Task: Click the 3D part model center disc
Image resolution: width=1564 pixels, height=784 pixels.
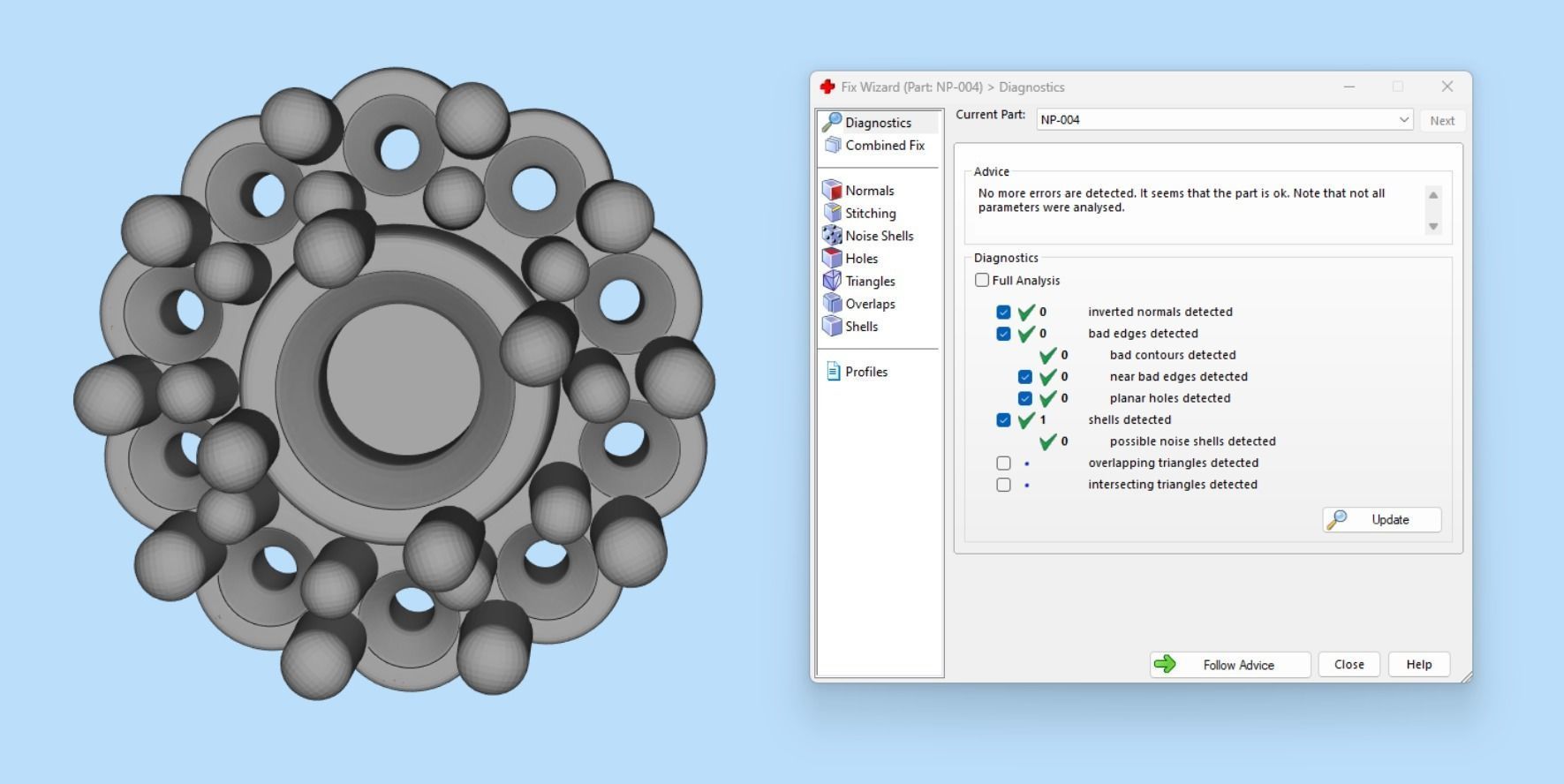Action: click(x=403, y=380)
